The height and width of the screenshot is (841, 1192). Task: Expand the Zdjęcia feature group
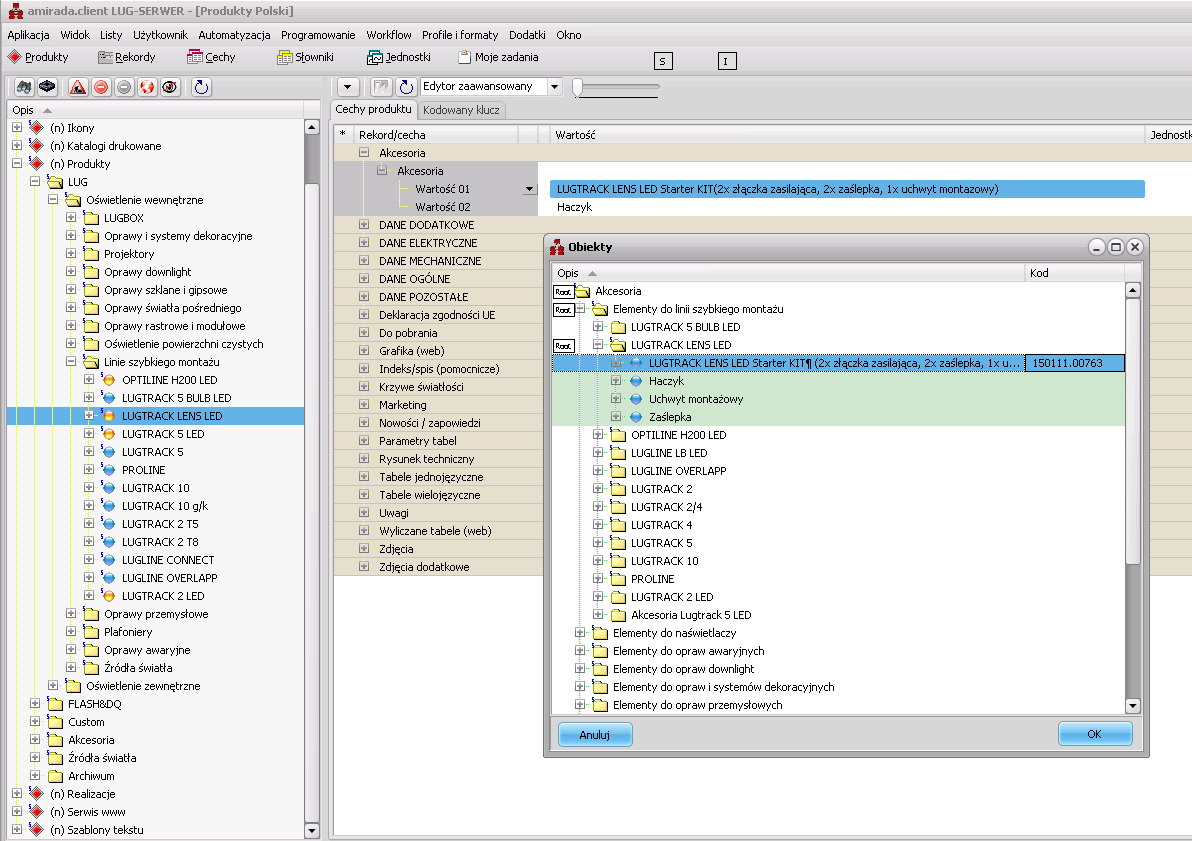[x=364, y=548]
